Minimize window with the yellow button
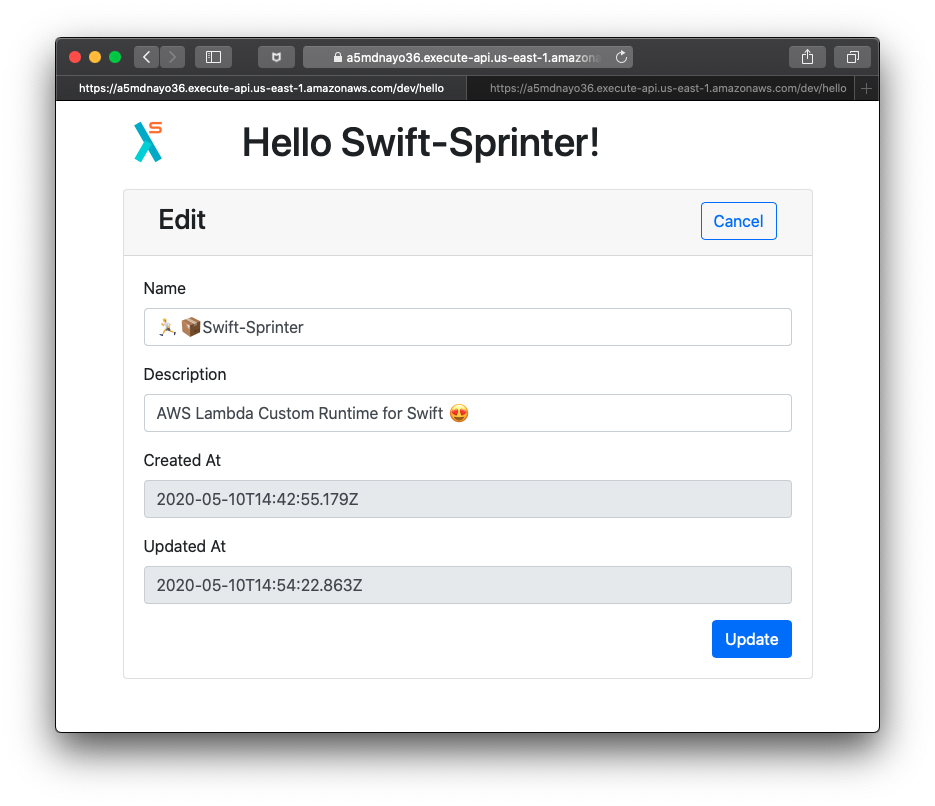The image size is (935, 806). tap(95, 57)
